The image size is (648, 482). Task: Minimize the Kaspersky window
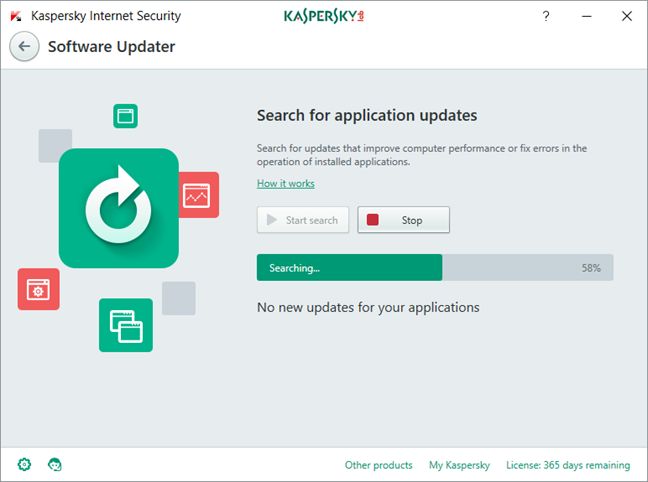click(x=586, y=16)
